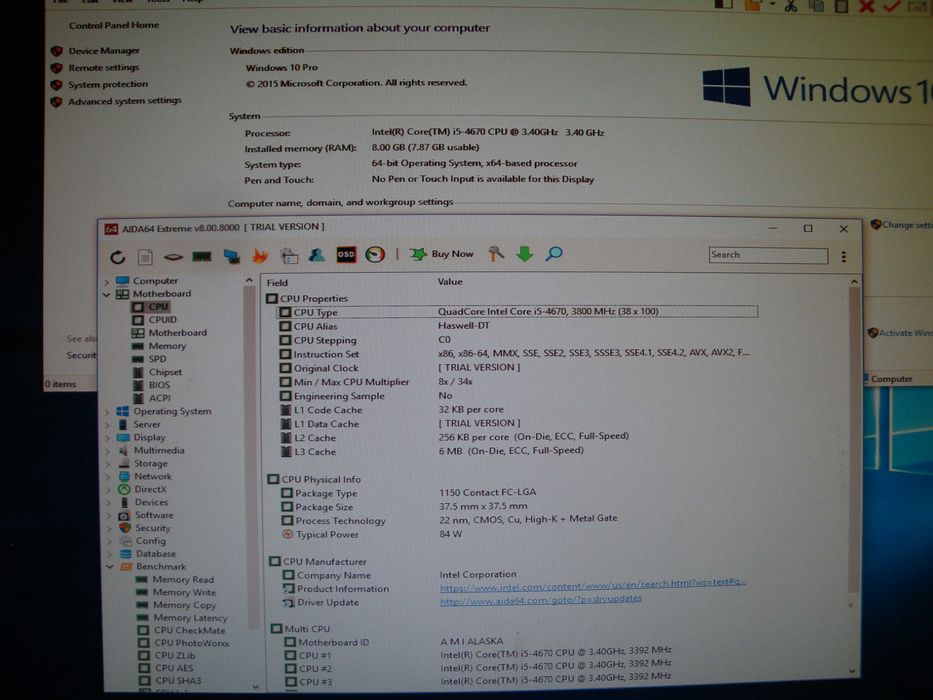Open the three-dot menu in AIDA64
This screenshot has height=700, width=933.
(x=843, y=257)
